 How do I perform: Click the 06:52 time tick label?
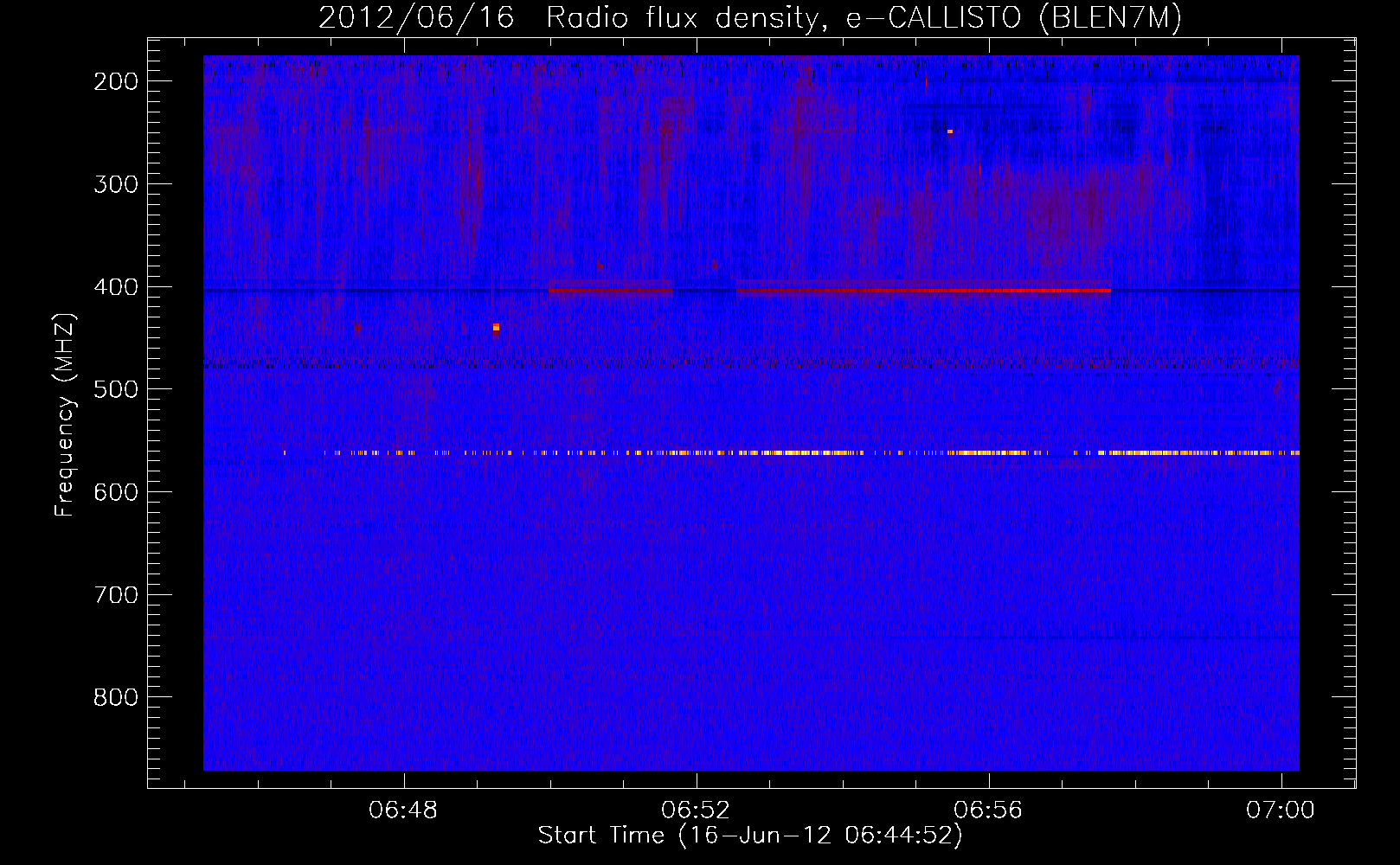click(x=696, y=811)
